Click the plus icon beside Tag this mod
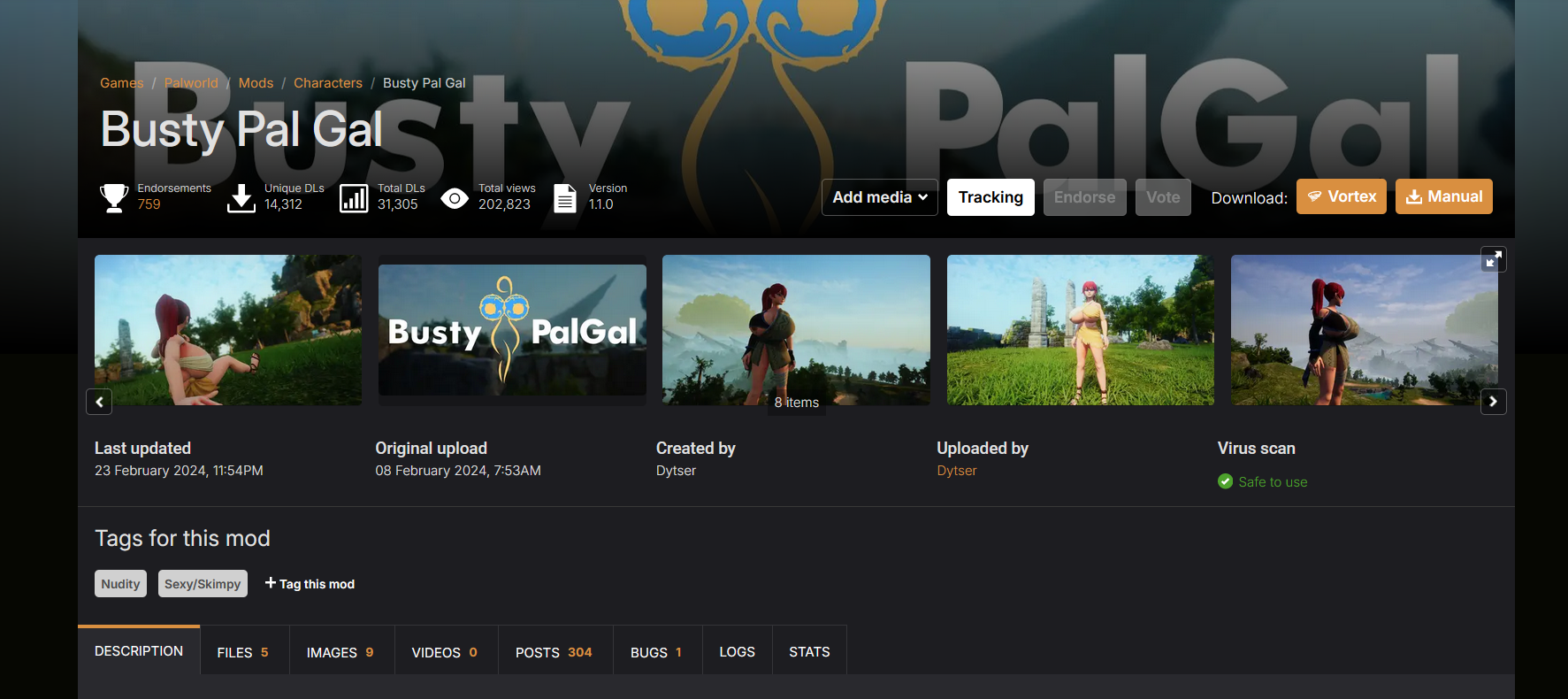The height and width of the screenshot is (699, 1568). tap(271, 583)
